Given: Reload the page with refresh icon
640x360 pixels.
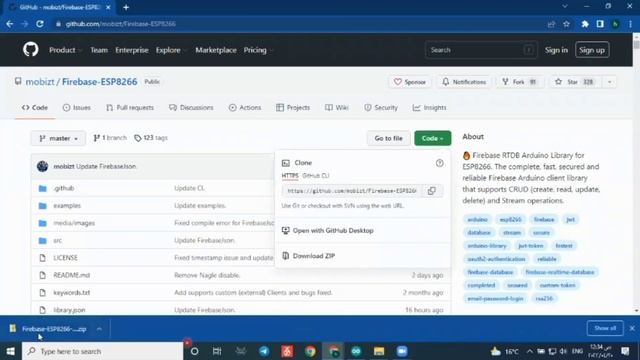Looking at the screenshot, I should (x=40, y=24).
